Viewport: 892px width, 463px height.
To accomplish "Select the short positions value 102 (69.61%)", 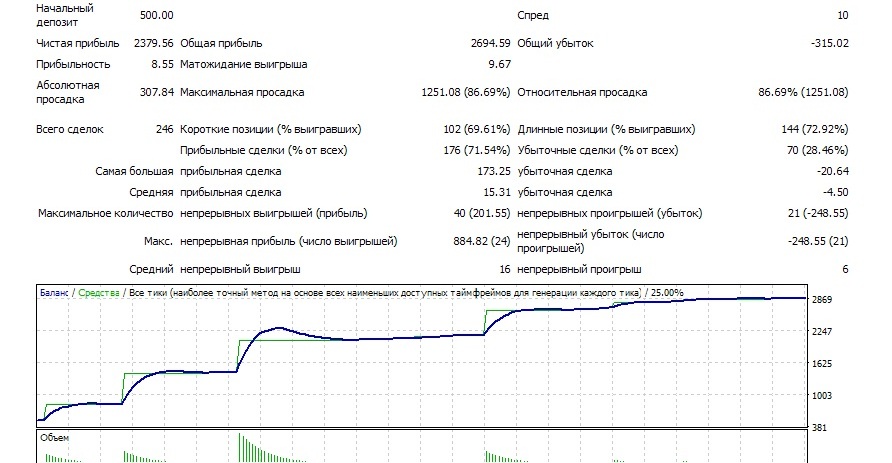I will pyautogui.click(x=477, y=129).
